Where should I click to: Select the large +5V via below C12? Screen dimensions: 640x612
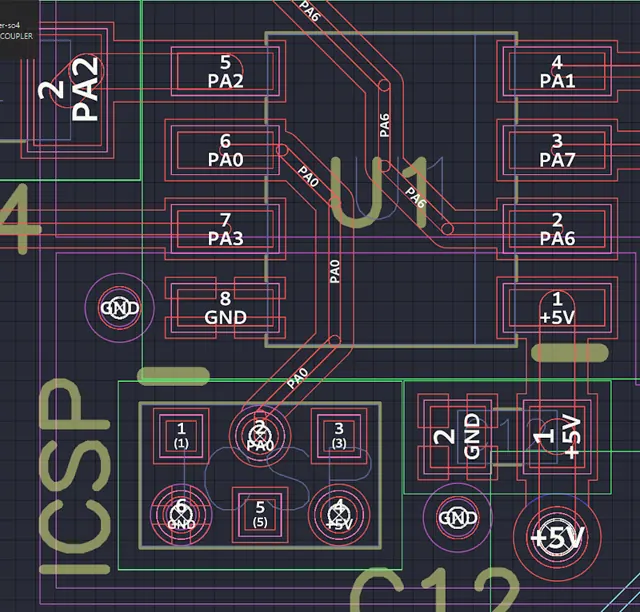[557, 539]
